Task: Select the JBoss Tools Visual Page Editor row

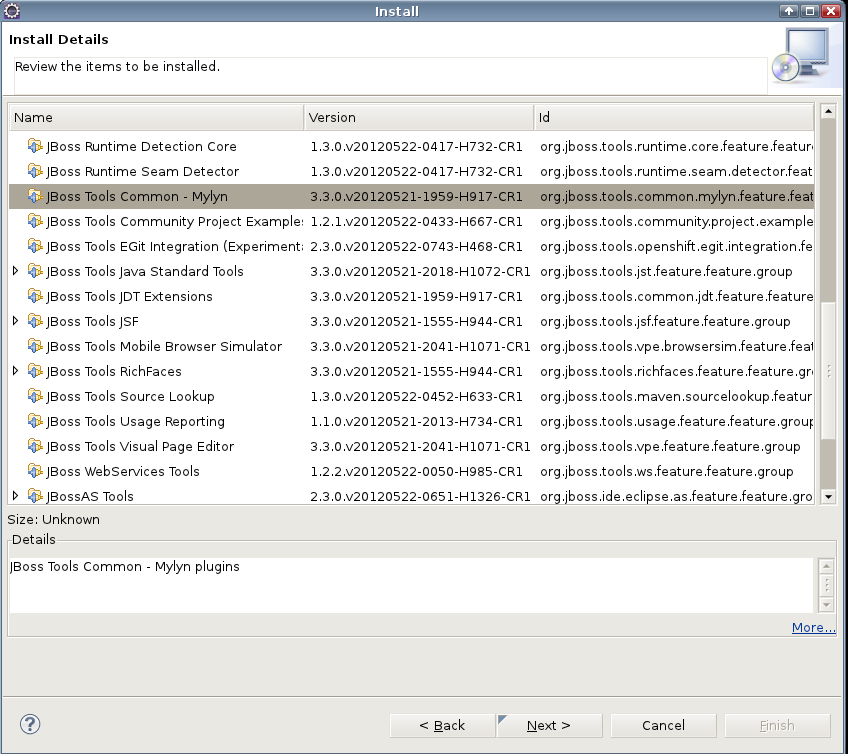Action: 412,446
